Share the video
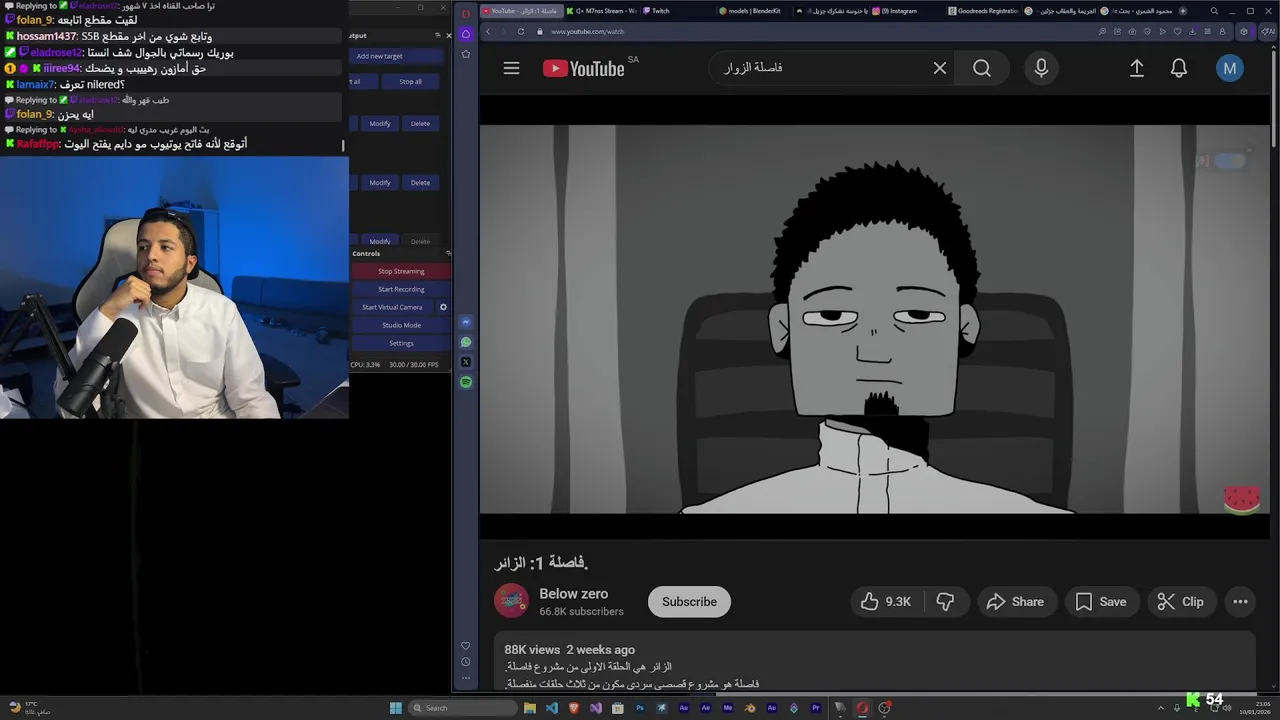This screenshot has height=720, width=1280. pyautogui.click(x=1015, y=601)
